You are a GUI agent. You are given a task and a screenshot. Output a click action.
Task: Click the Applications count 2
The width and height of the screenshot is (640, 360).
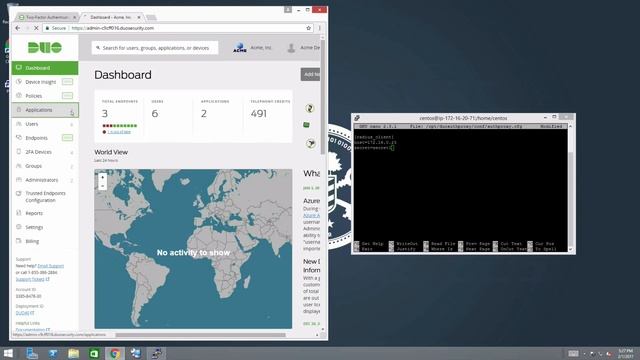[204, 113]
